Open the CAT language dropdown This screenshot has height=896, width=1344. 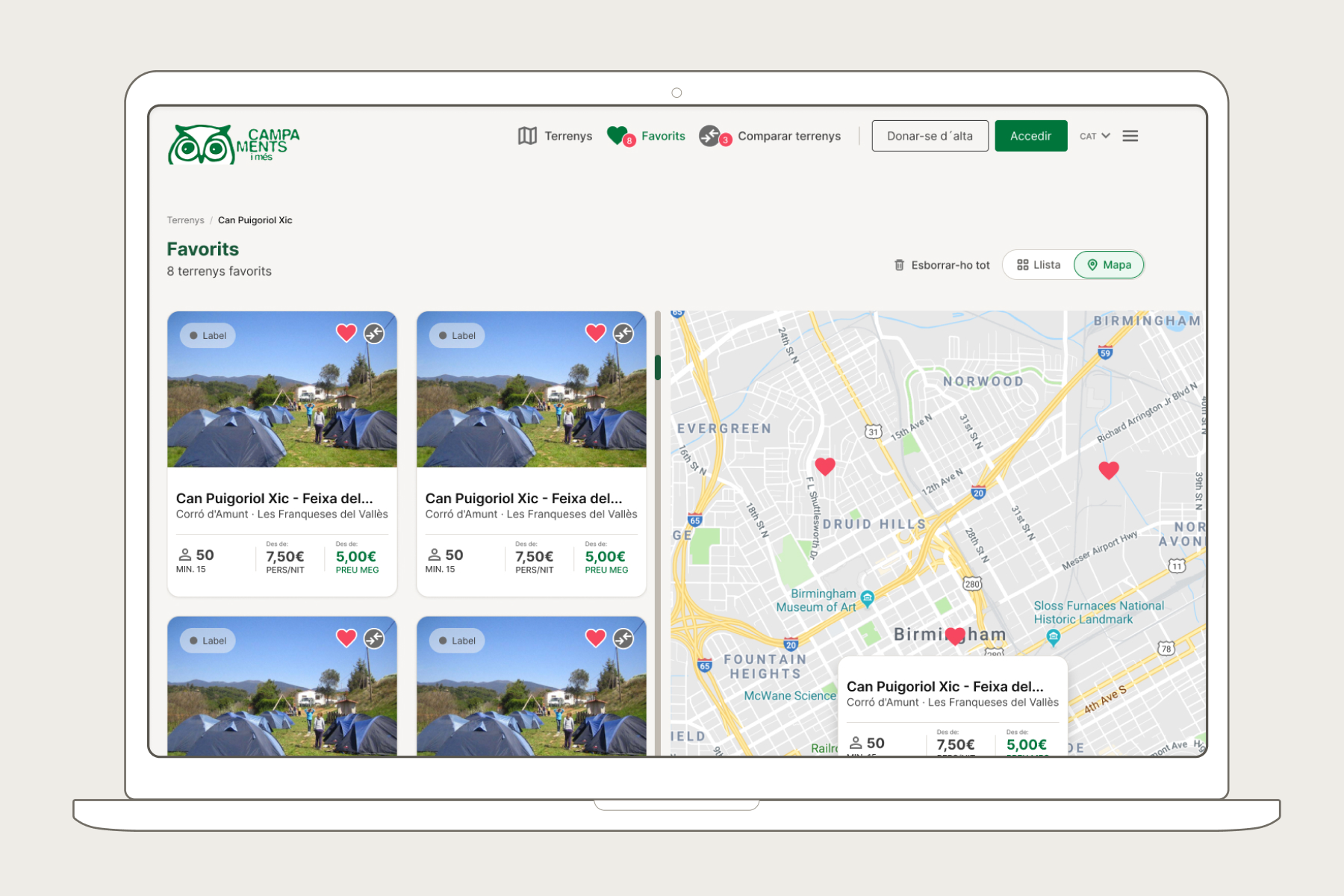click(x=1095, y=136)
